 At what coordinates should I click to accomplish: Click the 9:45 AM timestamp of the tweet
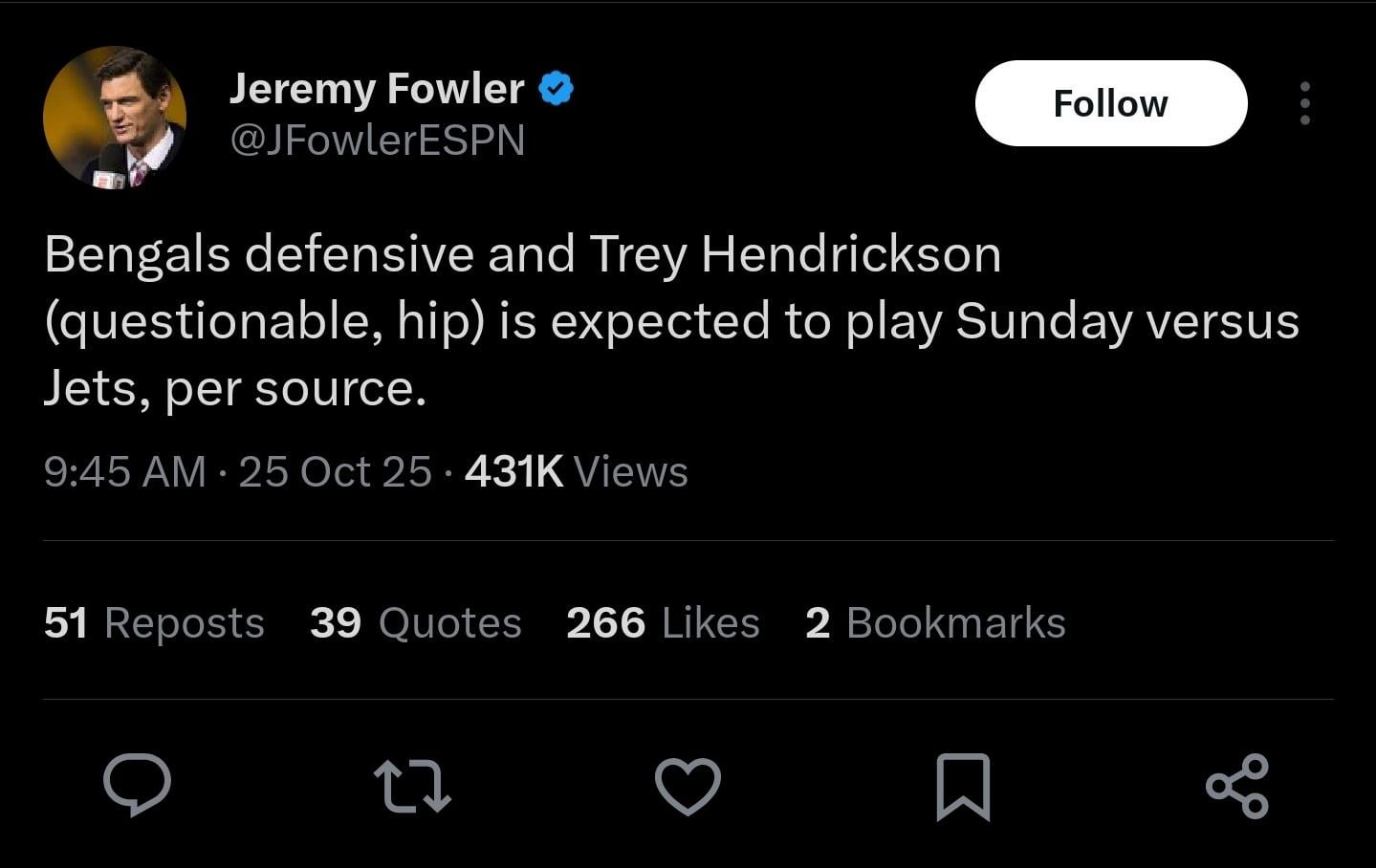(x=124, y=471)
